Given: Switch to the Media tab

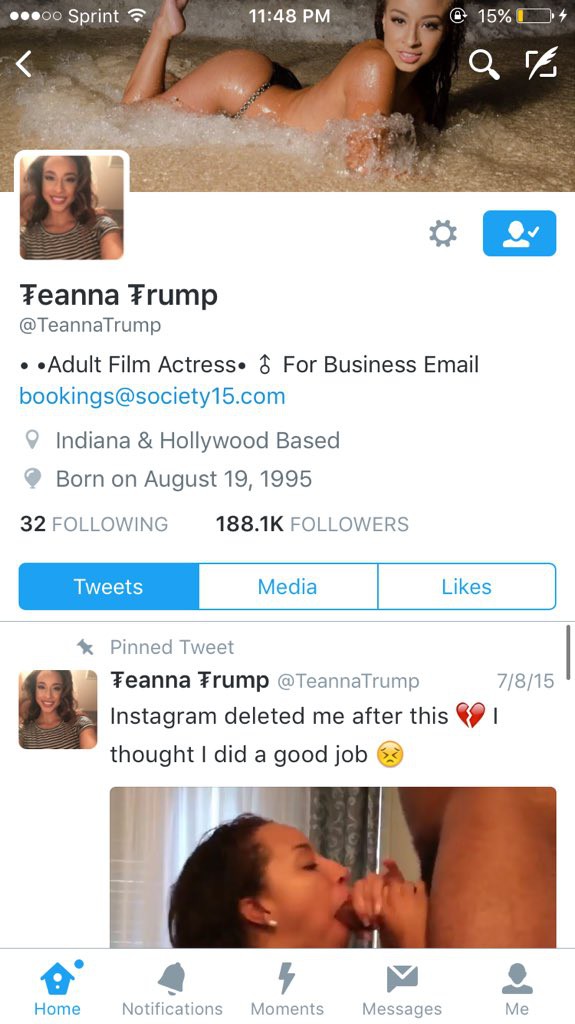Looking at the screenshot, I should click(x=288, y=586).
